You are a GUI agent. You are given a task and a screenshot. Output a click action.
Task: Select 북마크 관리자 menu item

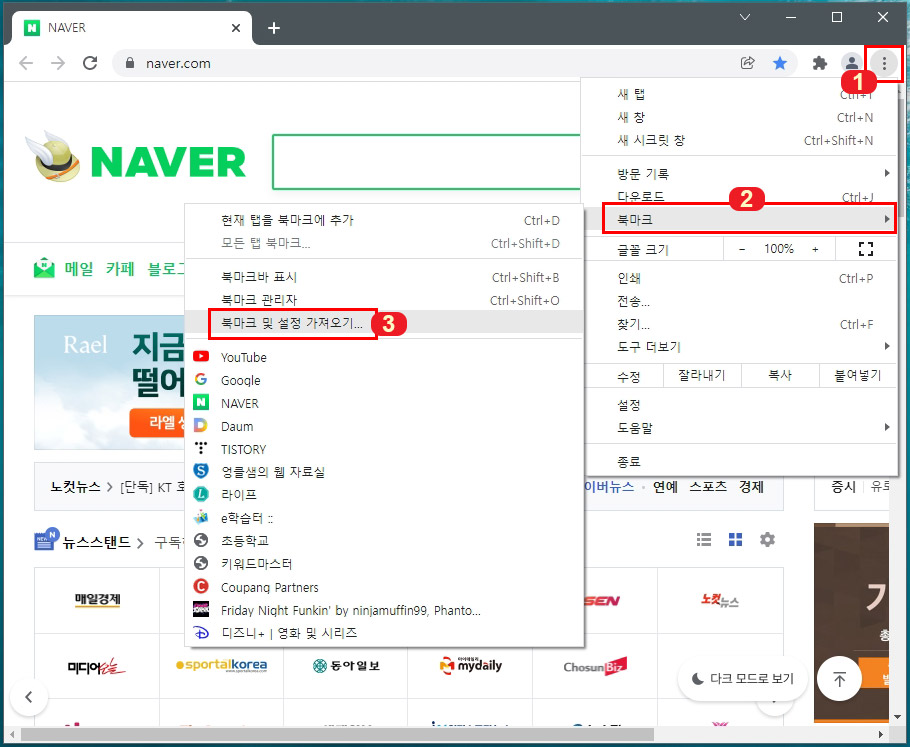[x=383, y=300]
